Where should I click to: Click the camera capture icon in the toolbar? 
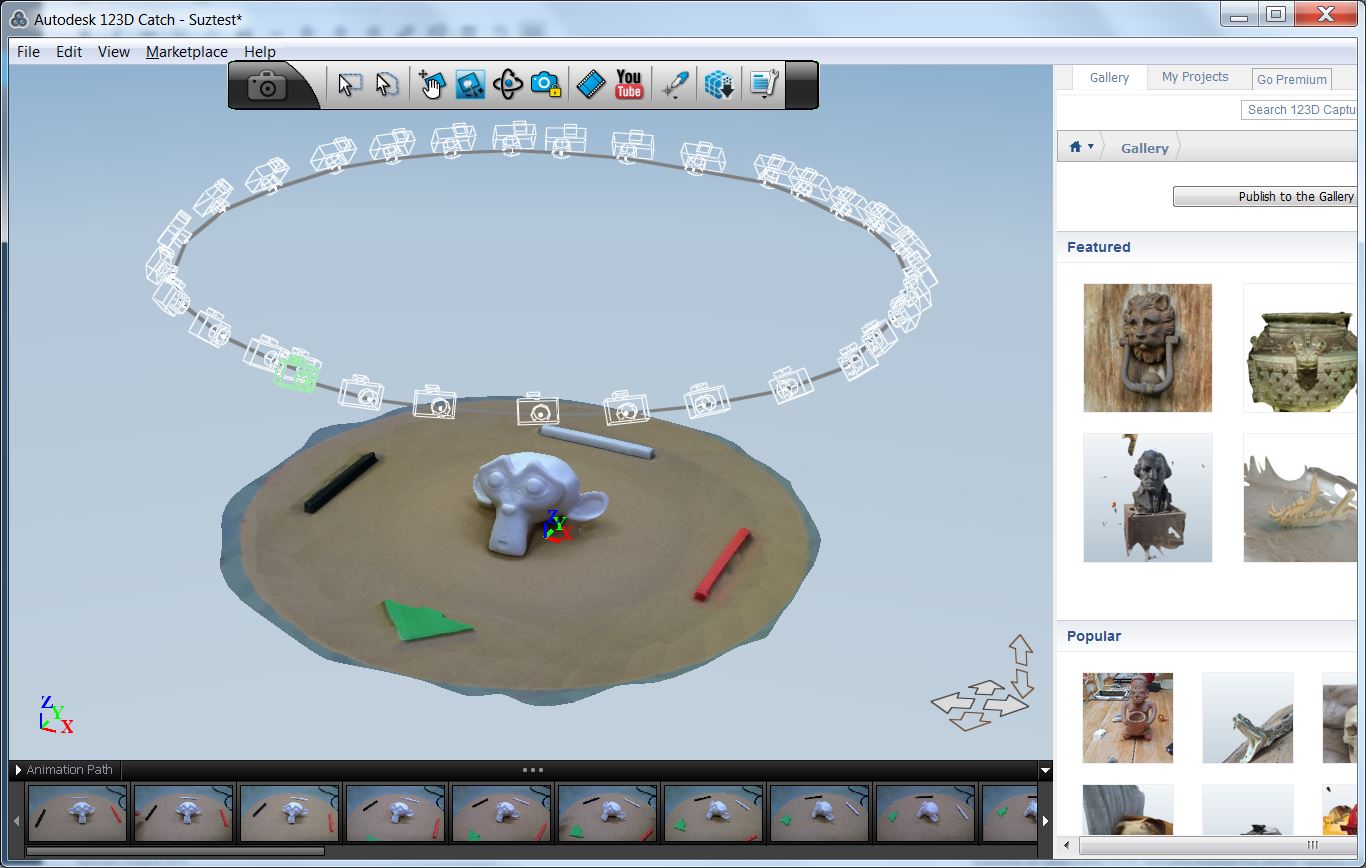(267, 87)
